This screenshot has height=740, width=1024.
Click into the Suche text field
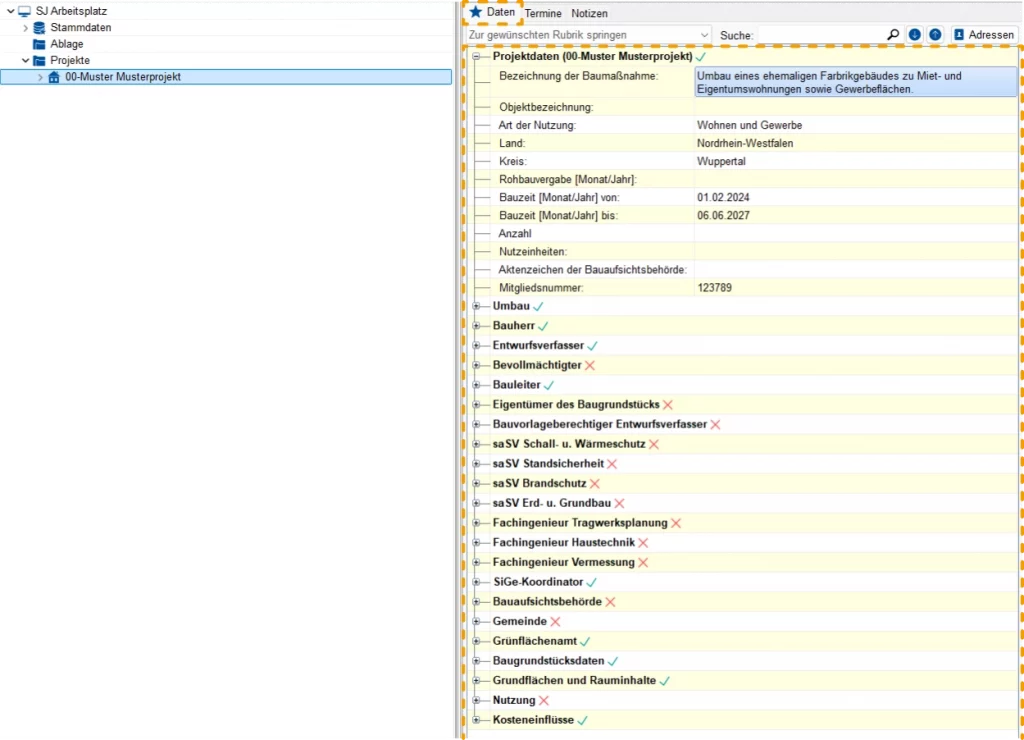pos(820,35)
